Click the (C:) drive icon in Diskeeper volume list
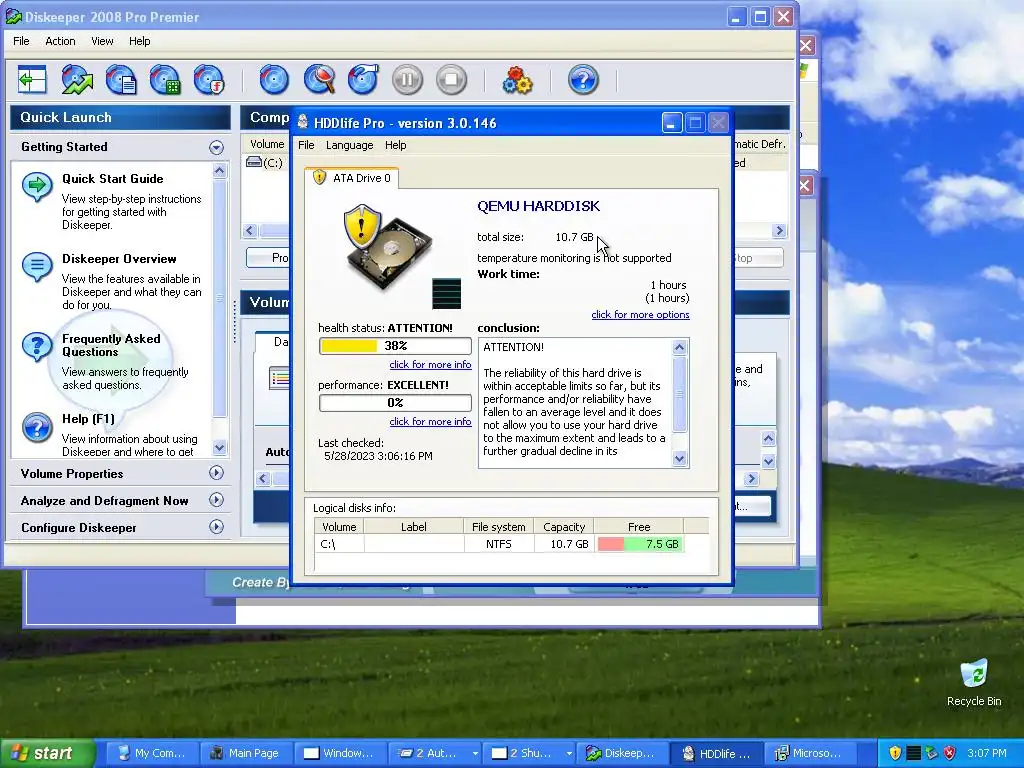 click(253, 162)
